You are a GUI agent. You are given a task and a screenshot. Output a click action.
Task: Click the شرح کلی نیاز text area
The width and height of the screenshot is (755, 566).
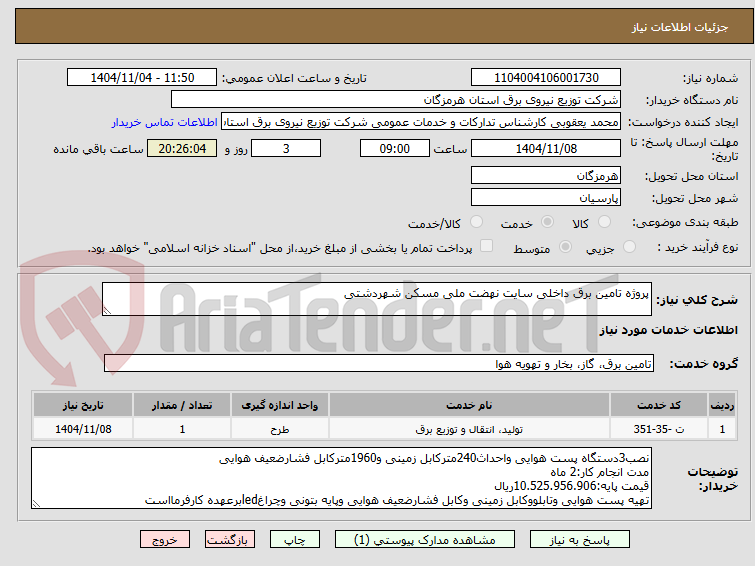point(377,299)
